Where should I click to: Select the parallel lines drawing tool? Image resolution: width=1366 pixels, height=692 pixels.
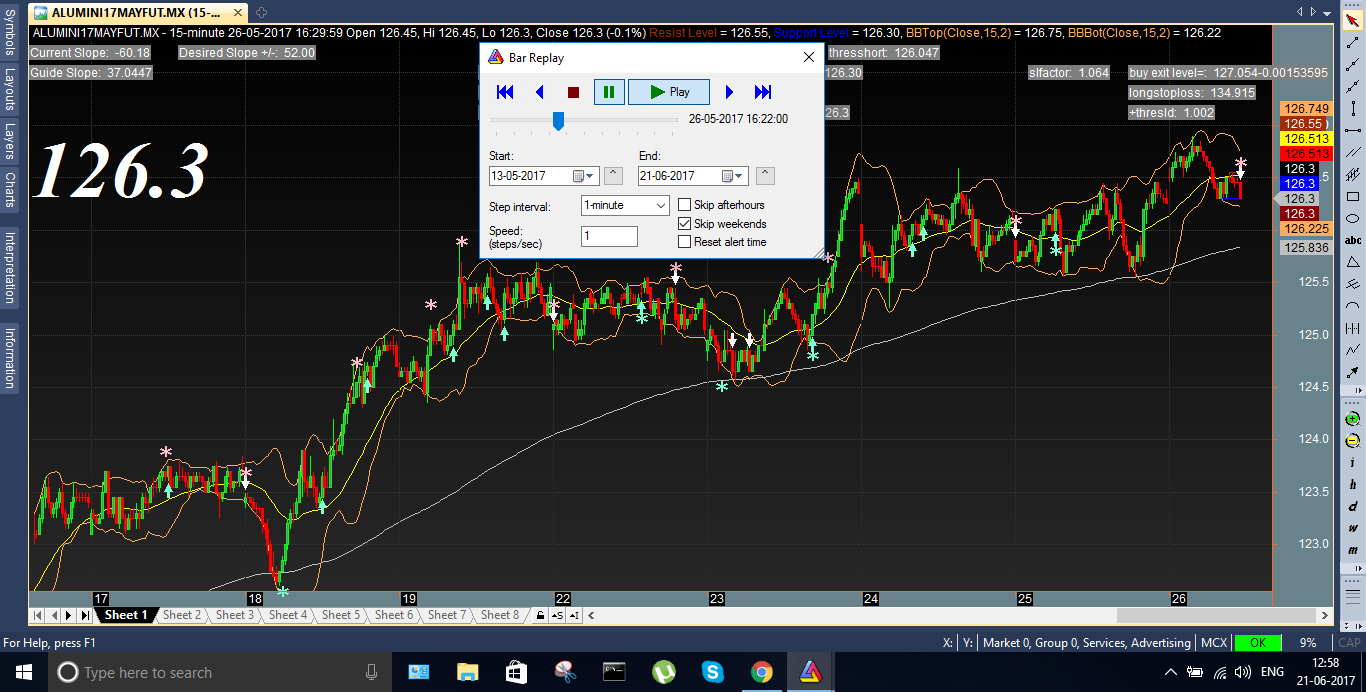pos(1353,152)
